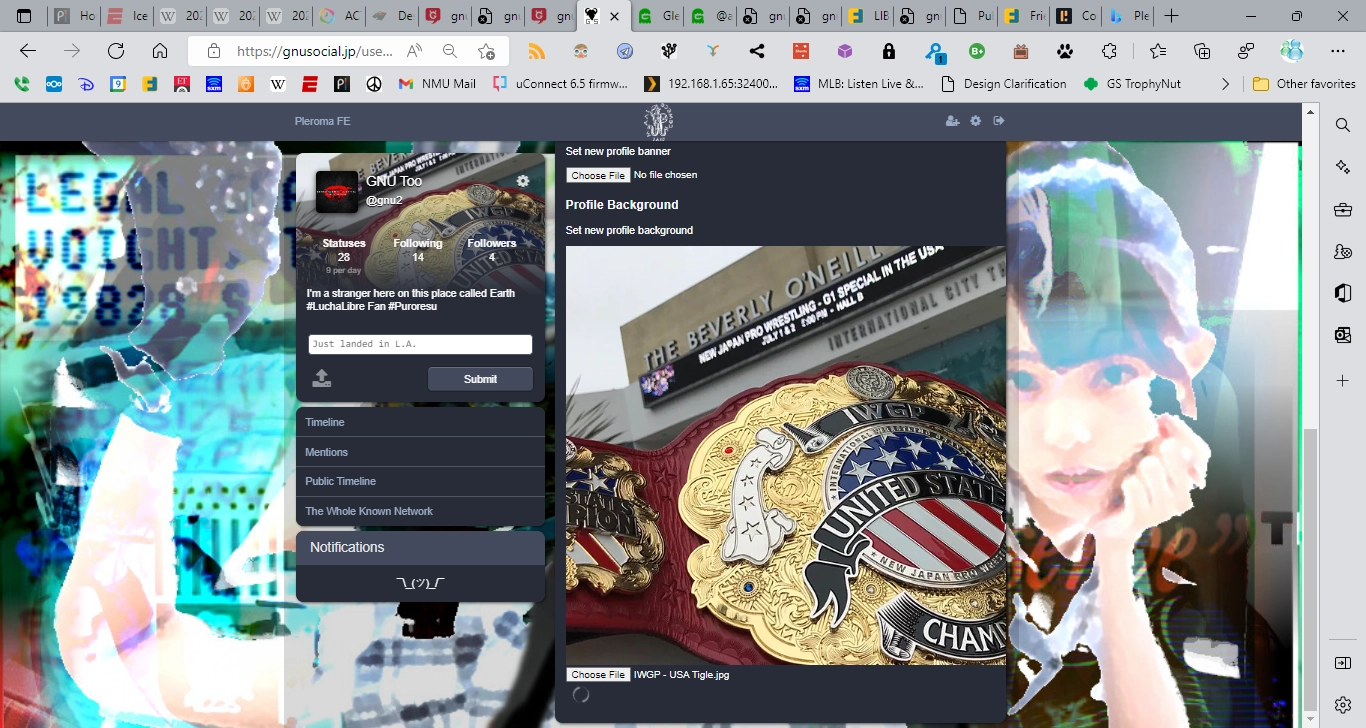Open Search in the Edge sidebar
Screen dimensions: 1366x728
click(x=1343, y=125)
